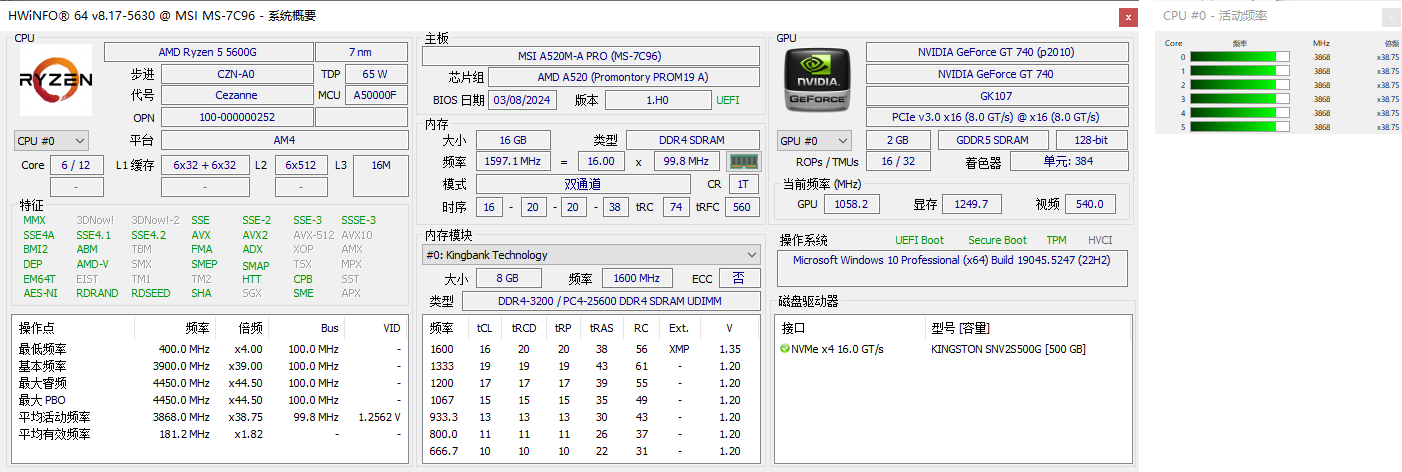Click the tCL column header
Image resolution: width=1402 pixels, height=472 pixels.
484,328
